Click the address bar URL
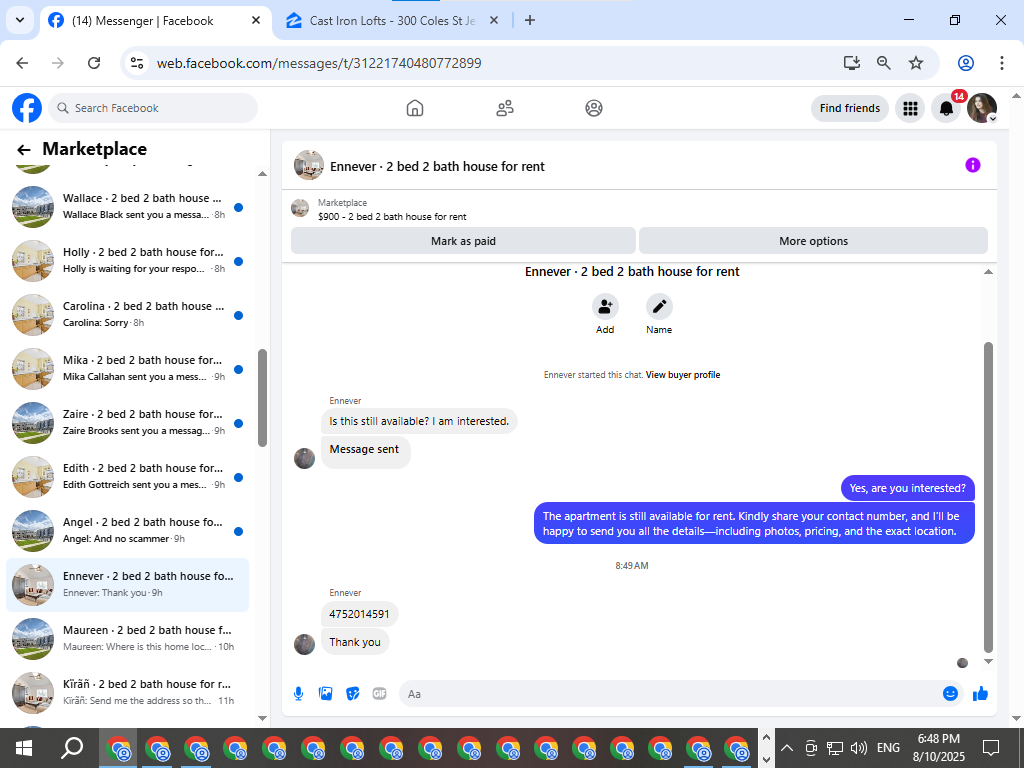Screen dimensions: 1024x768 click(319, 63)
